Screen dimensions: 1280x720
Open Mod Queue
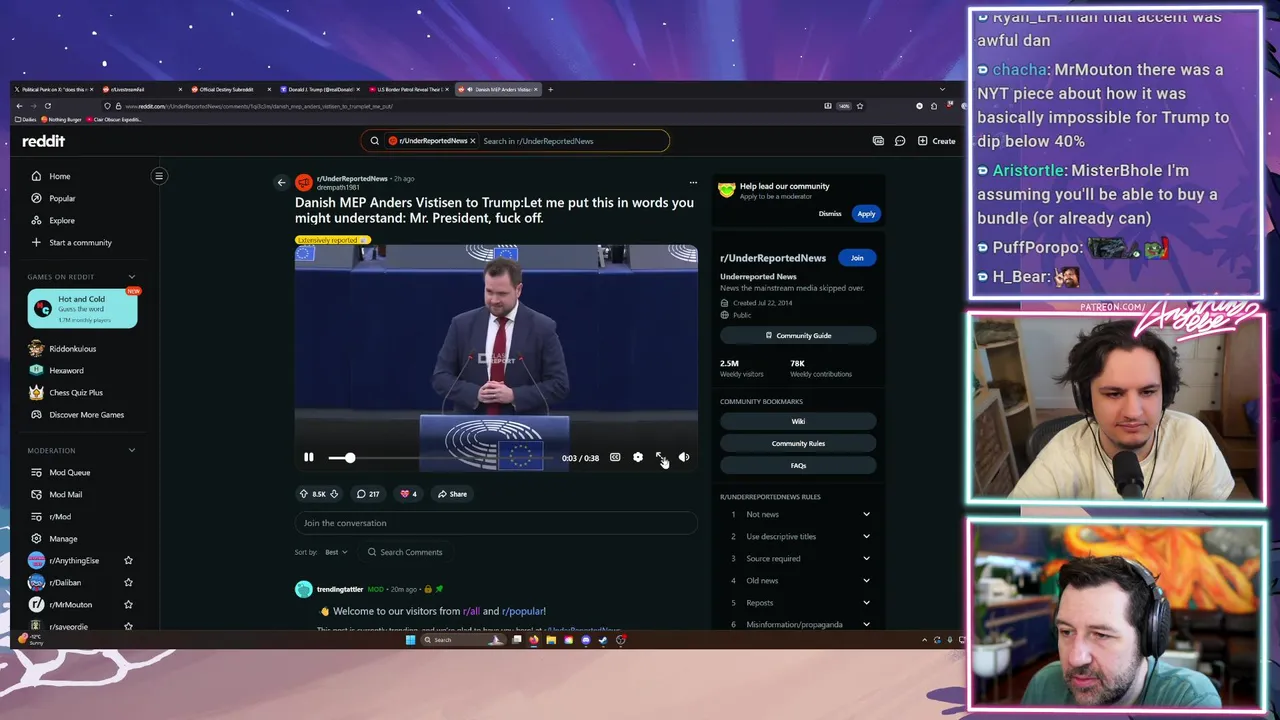point(69,472)
